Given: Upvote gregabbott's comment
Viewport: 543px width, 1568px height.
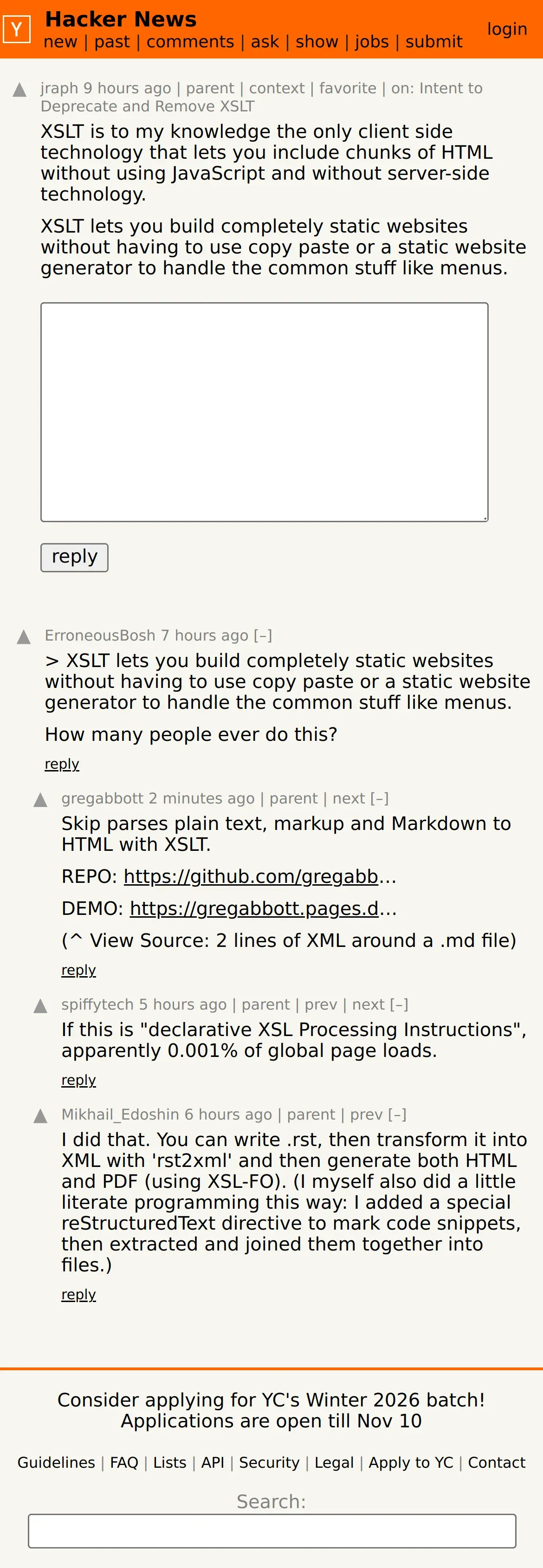Looking at the screenshot, I should pyautogui.click(x=41, y=800).
